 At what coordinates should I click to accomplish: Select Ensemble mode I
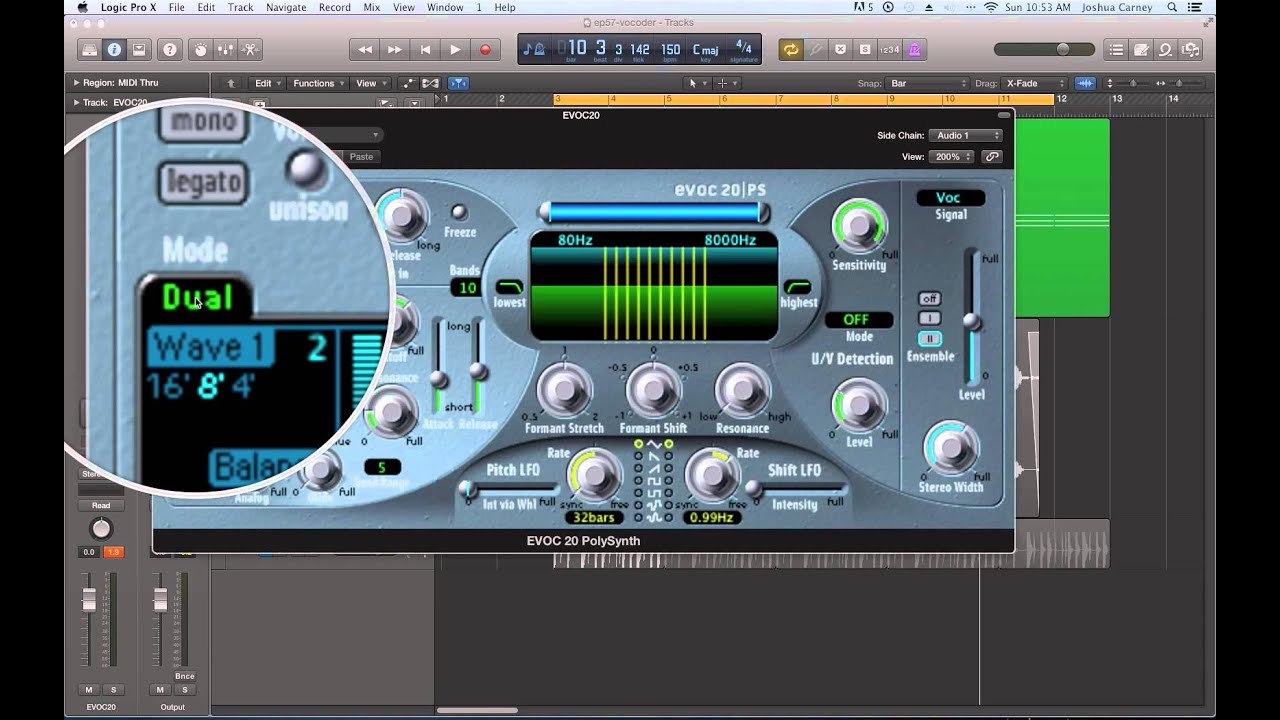tap(929, 318)
